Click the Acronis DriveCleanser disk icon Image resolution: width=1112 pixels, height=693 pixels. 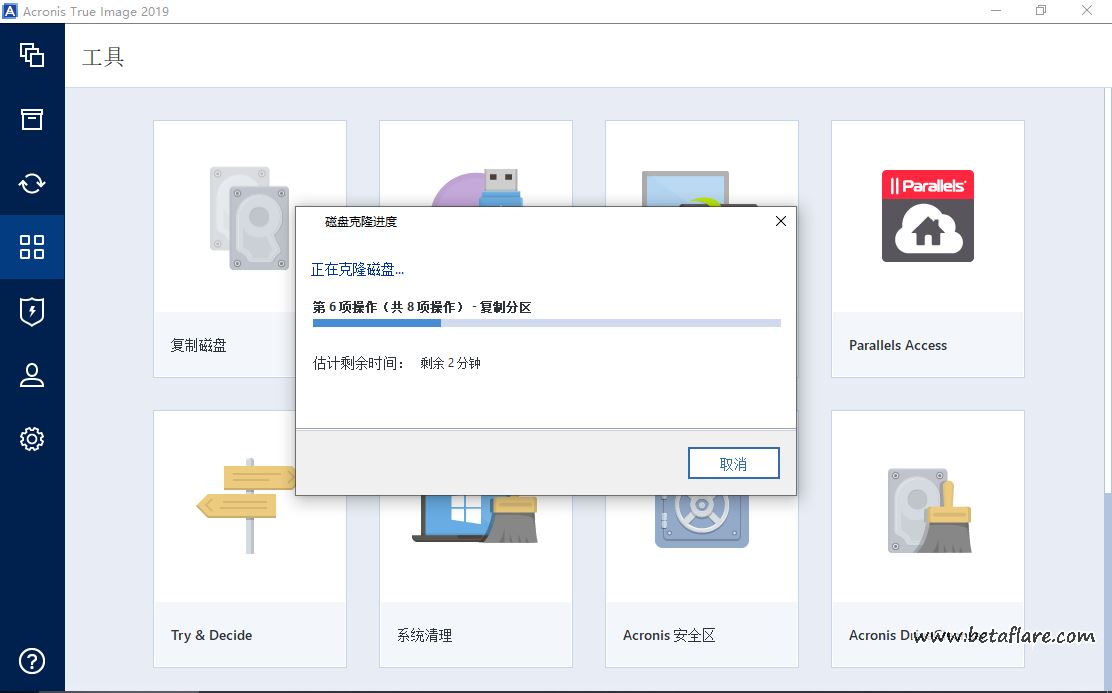coord(929,510)
